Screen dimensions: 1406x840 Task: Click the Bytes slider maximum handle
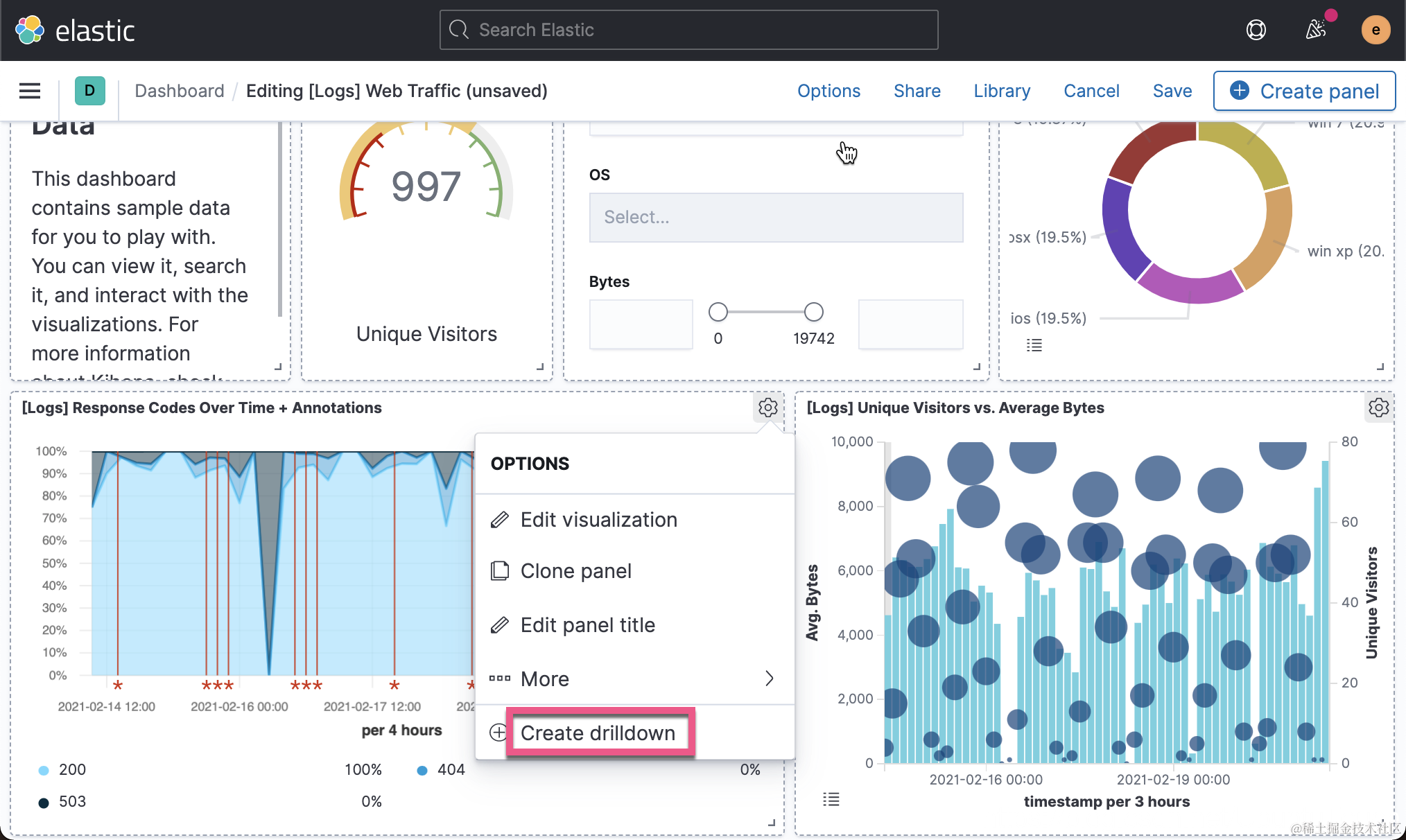tap(813, 313)
